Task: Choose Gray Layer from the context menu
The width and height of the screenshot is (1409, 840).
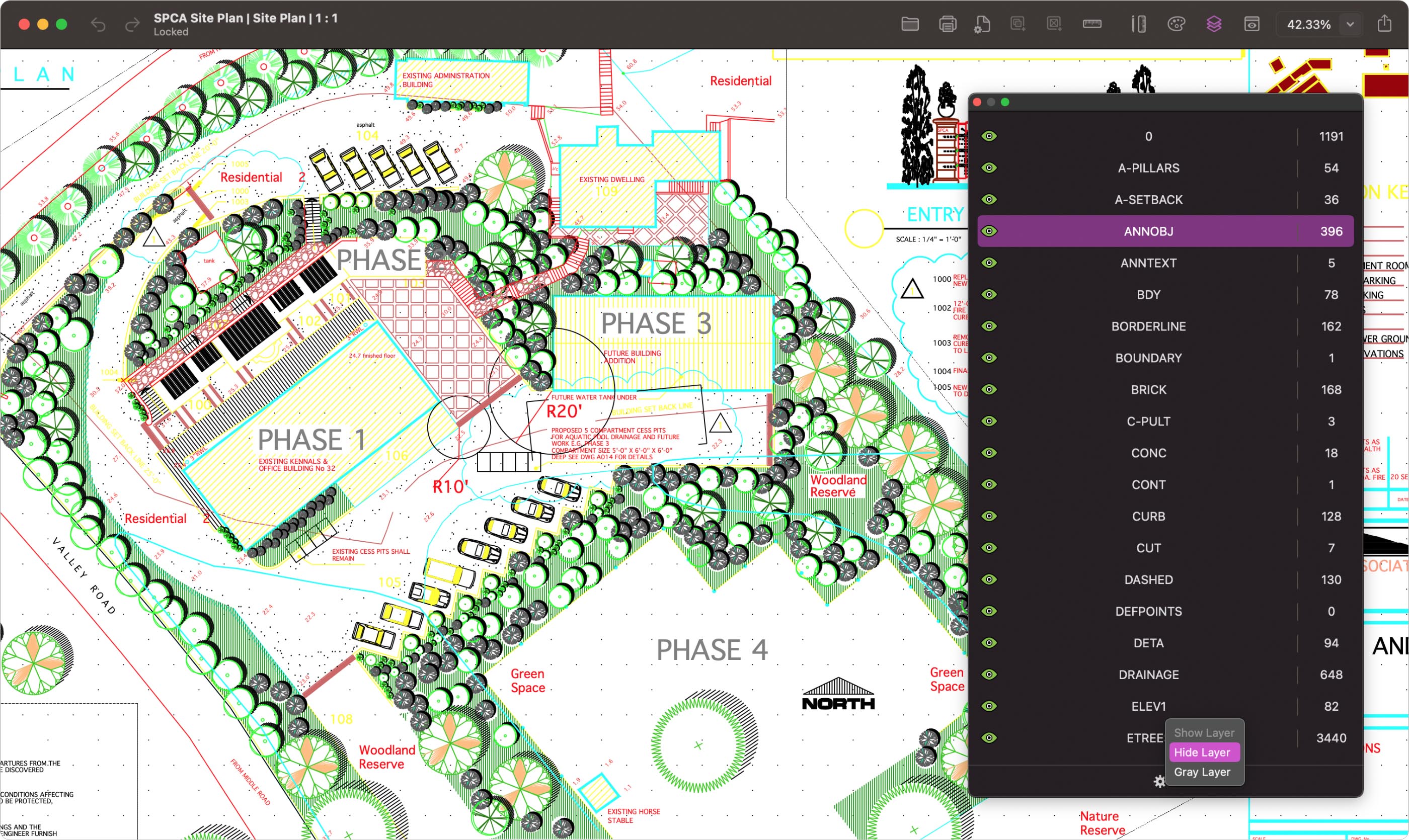Action: pyautogui.click(x=1203, y=772)
